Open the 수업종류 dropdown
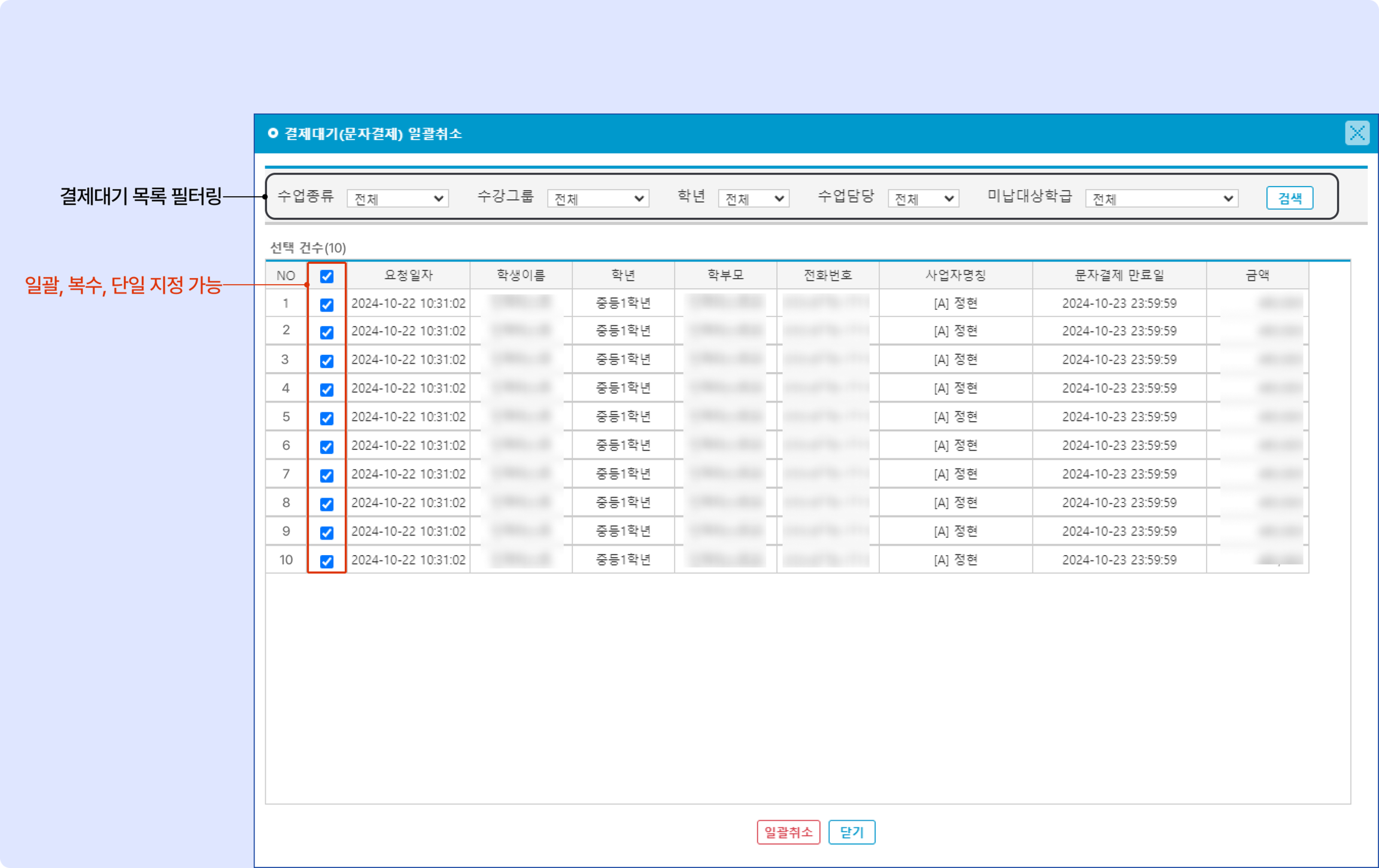 tap(397, 199)
